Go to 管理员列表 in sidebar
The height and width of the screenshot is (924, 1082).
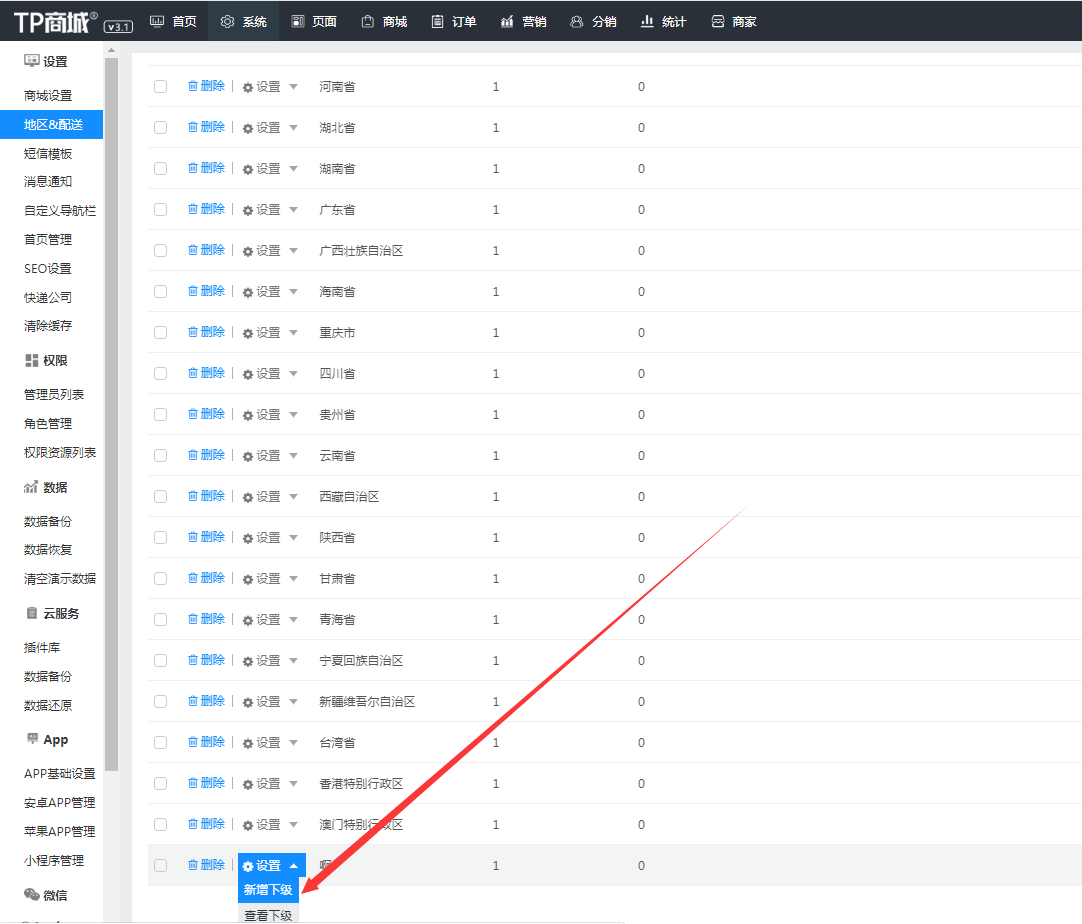(54, 395)
